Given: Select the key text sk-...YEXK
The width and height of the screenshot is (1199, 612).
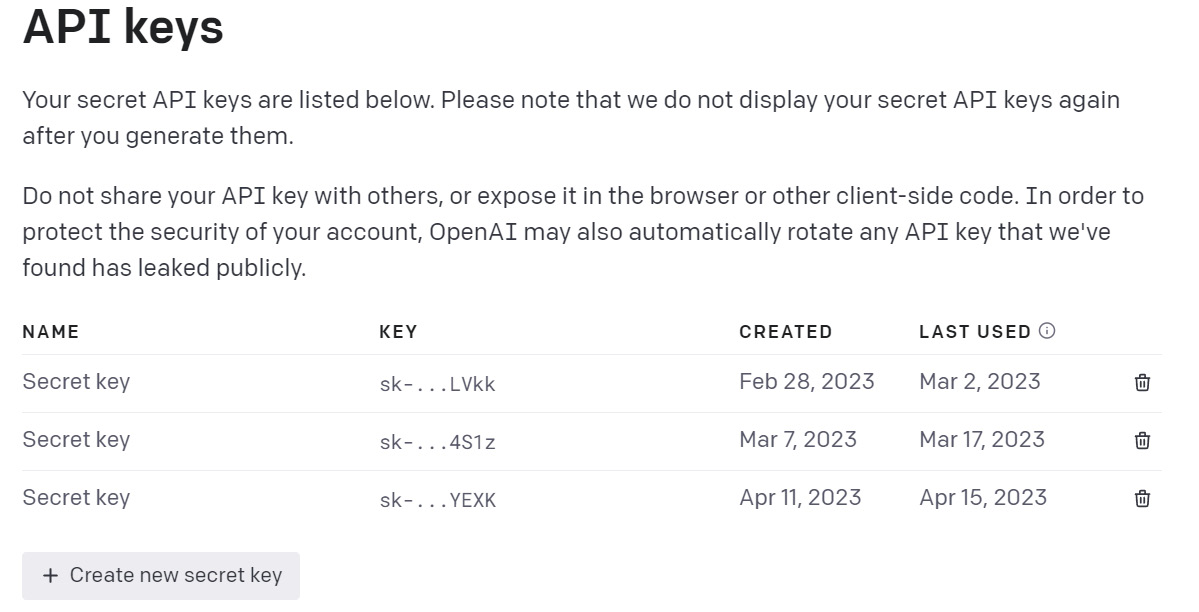Looking at the screenshot, I should (x=437, y=500).
